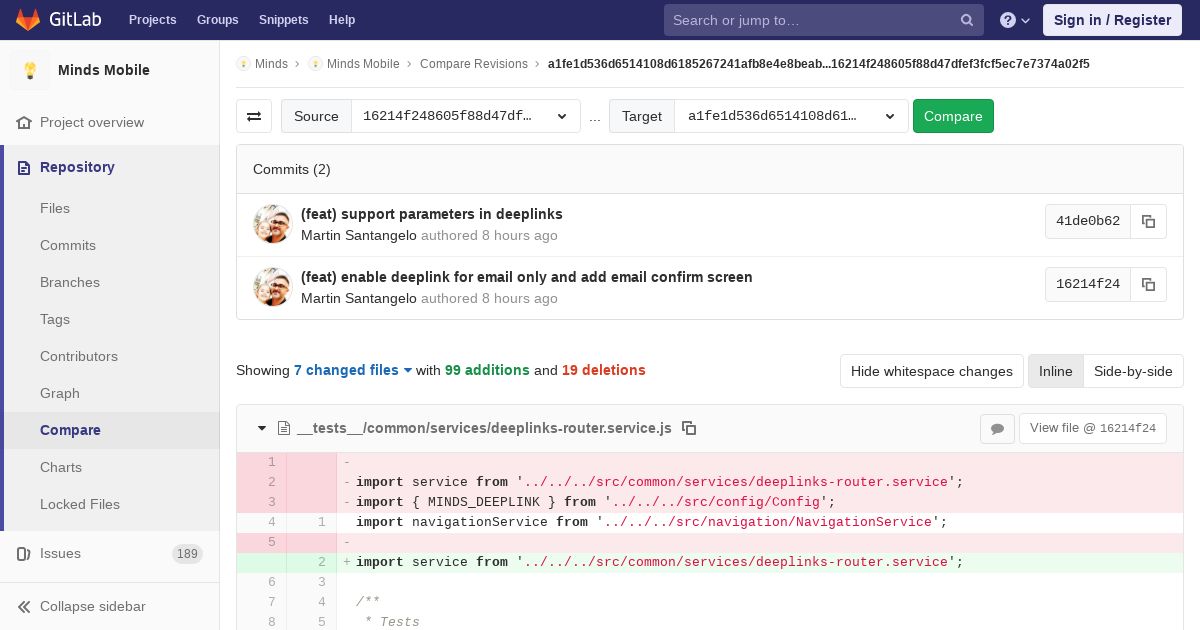Image resolution: width=1200 pixels, height=630 pixels.
Task: Toggle comments for this file
Action: coord(997,429)
